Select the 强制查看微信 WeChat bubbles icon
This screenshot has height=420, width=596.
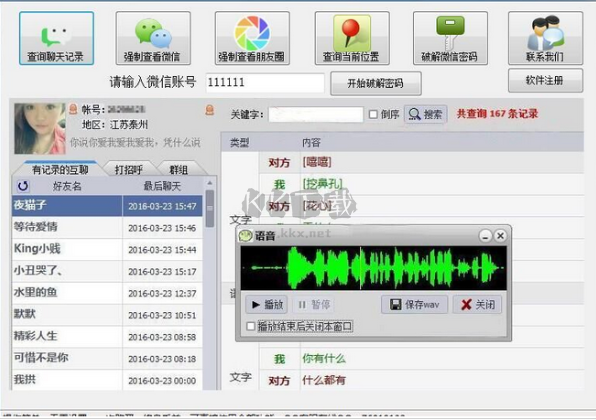[x=153, y=38]
